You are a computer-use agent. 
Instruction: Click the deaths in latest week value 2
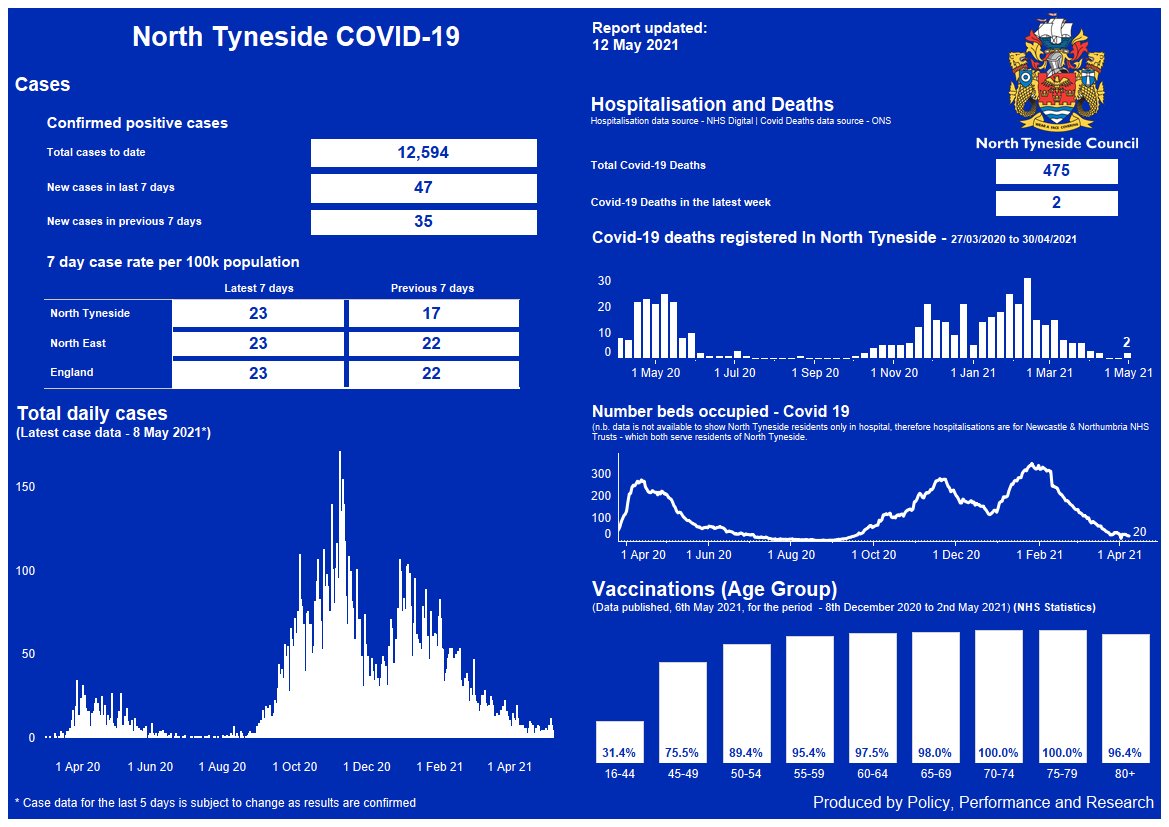1056,203
